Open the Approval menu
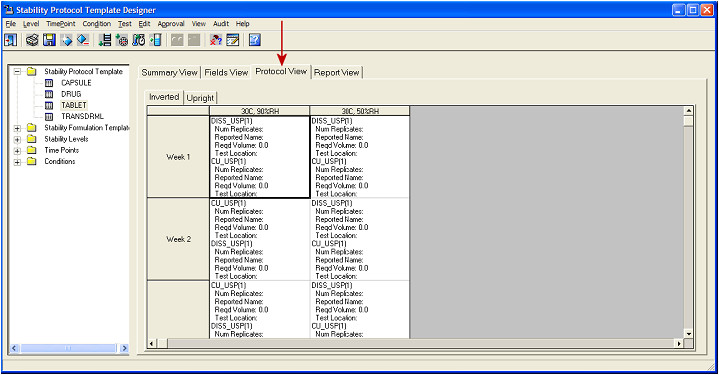719x375 pixels. 171,24
